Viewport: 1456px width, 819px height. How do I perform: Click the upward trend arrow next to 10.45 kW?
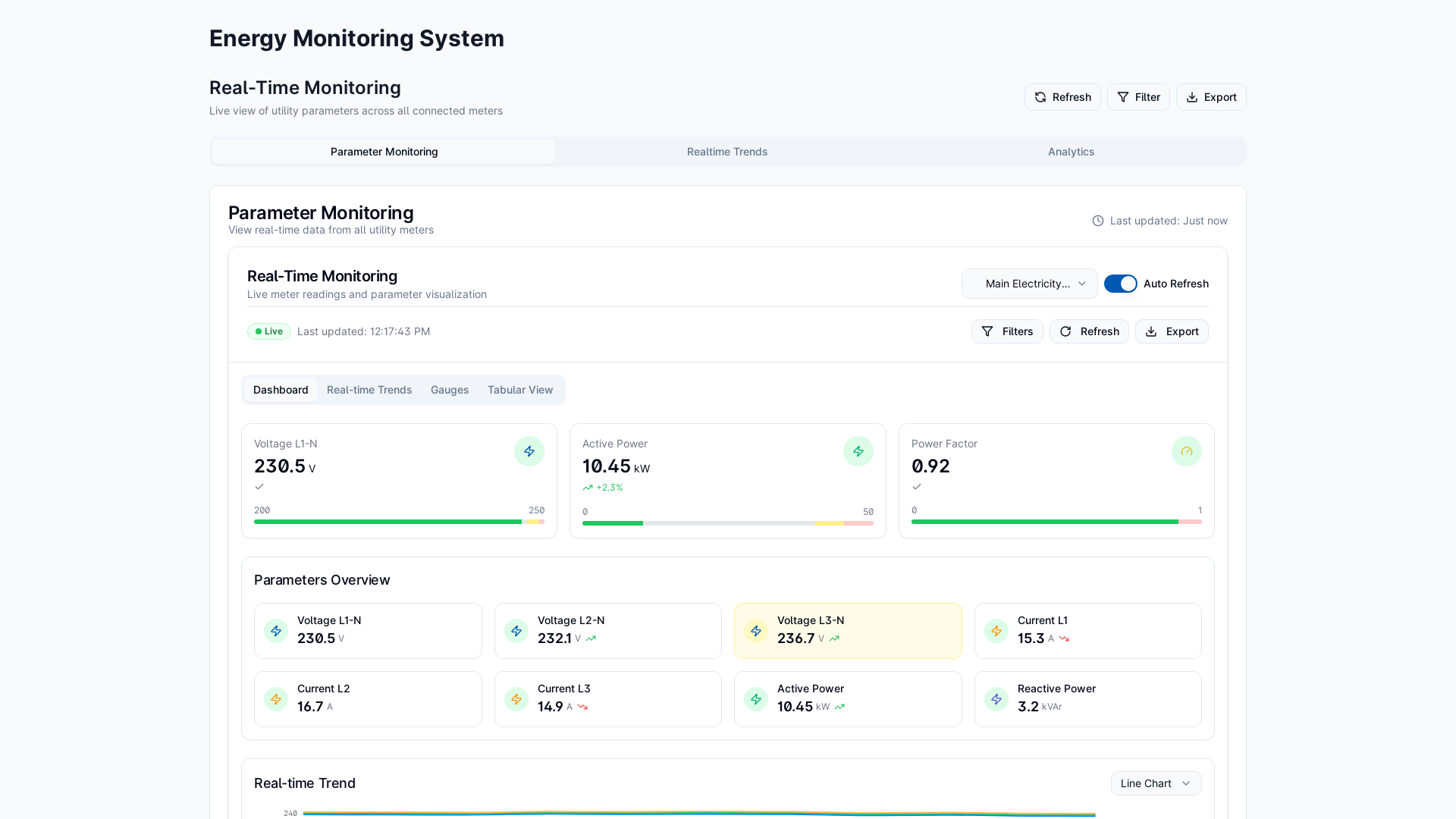(839, 707)
